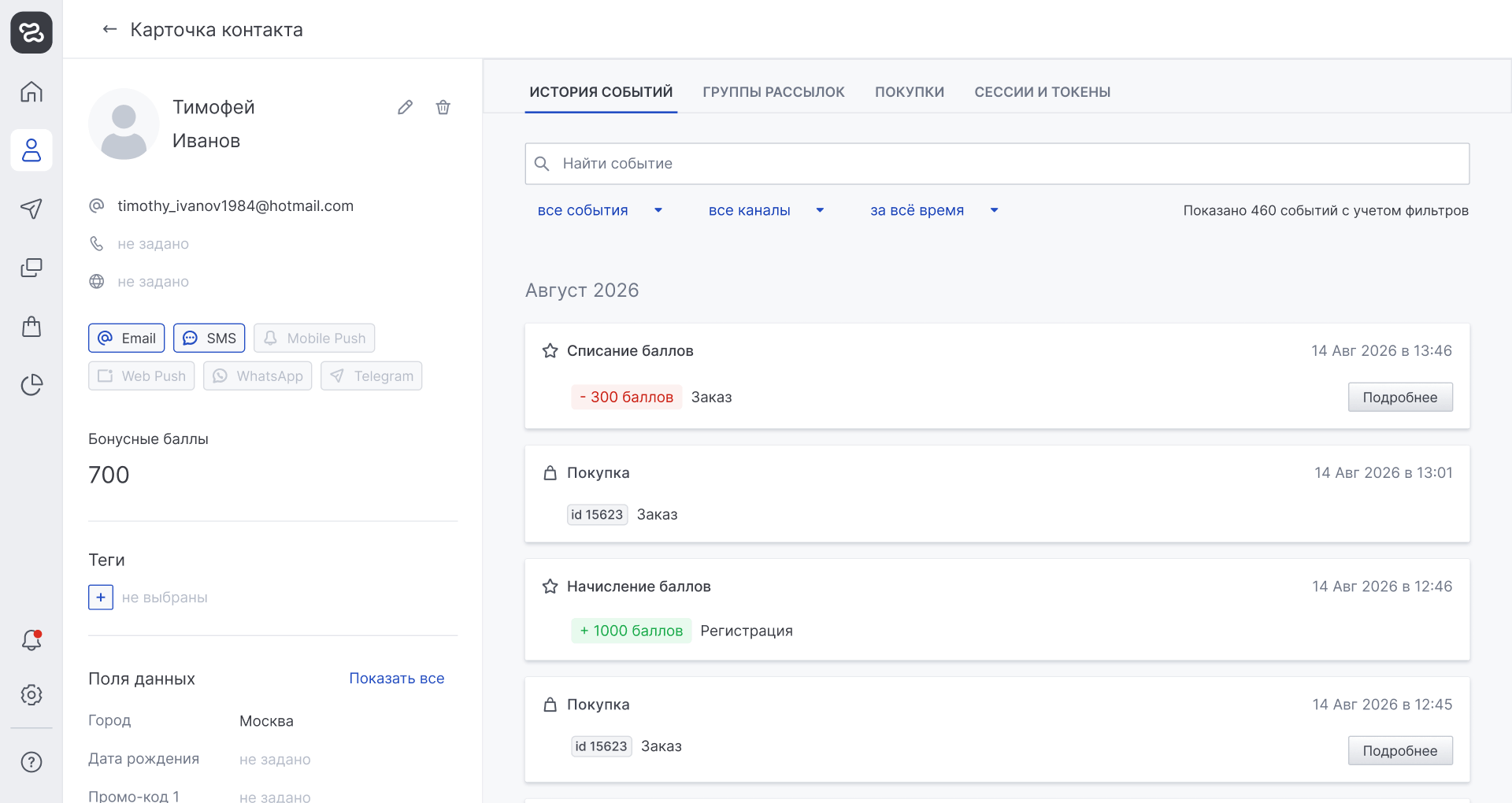
Task: Focus the 'Найти событие' search field
Action: (x=997, y=164)
